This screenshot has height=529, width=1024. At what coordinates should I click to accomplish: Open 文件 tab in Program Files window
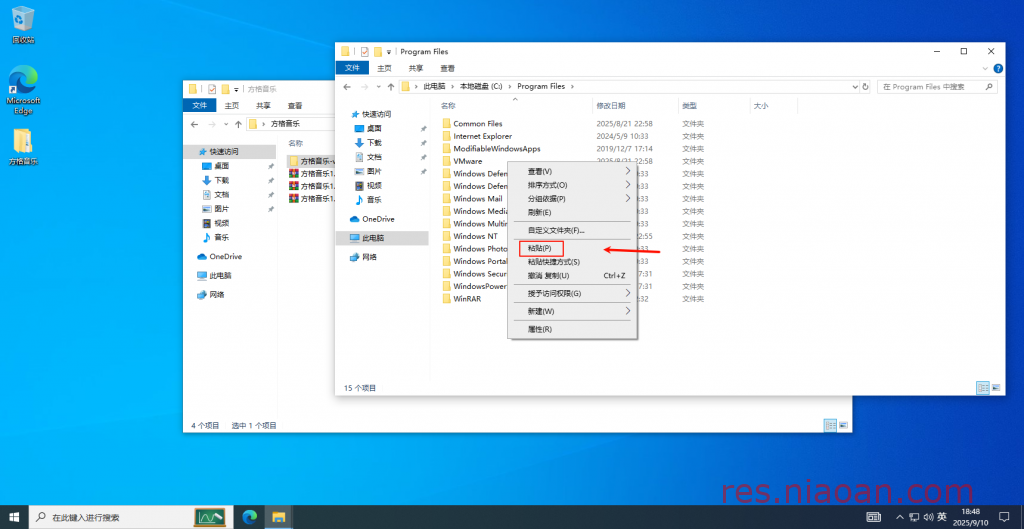352,68
